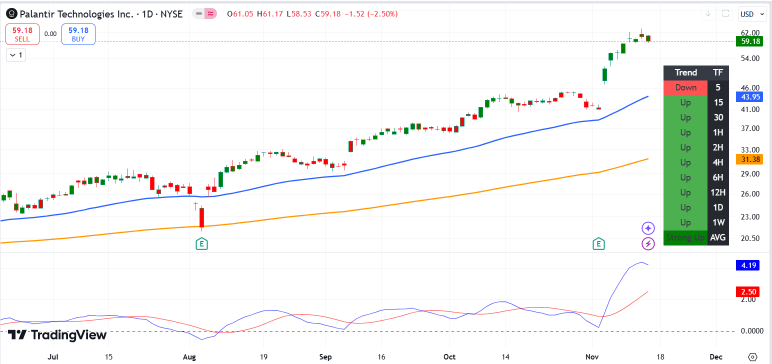Click the 30 timeframe cell in trend table
Screen dimensions: 772x364
coord(718,118)
